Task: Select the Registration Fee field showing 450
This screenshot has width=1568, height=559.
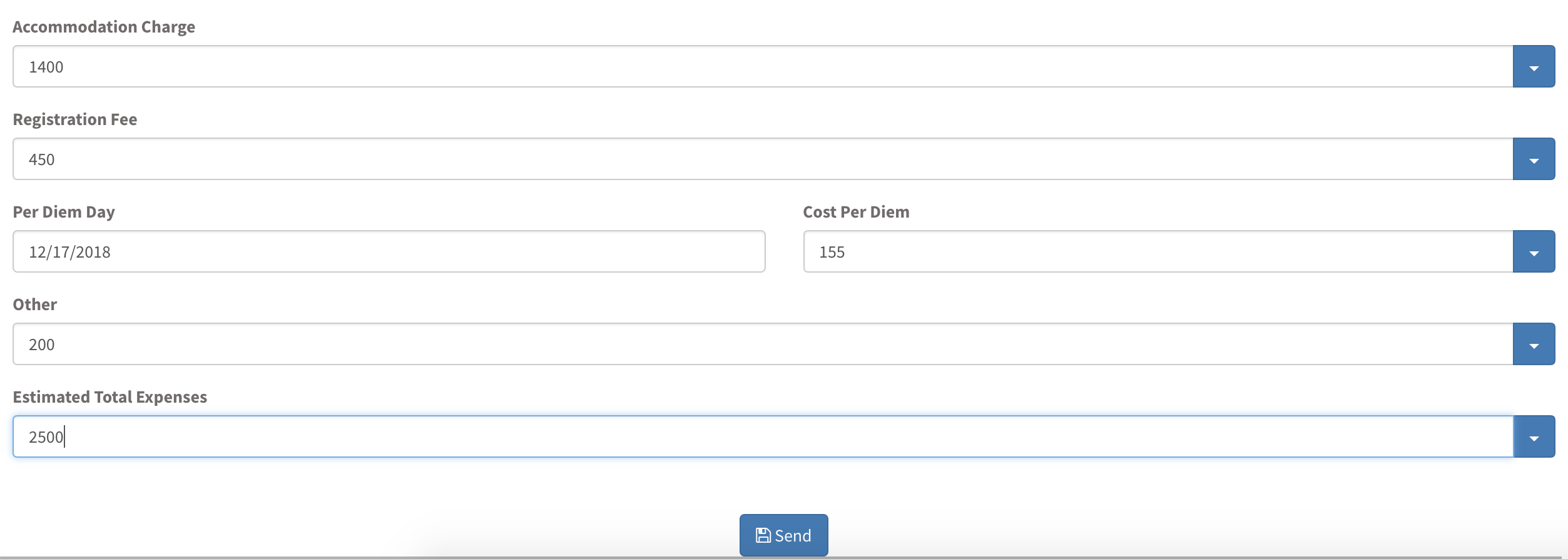Action: pos(763,159)
